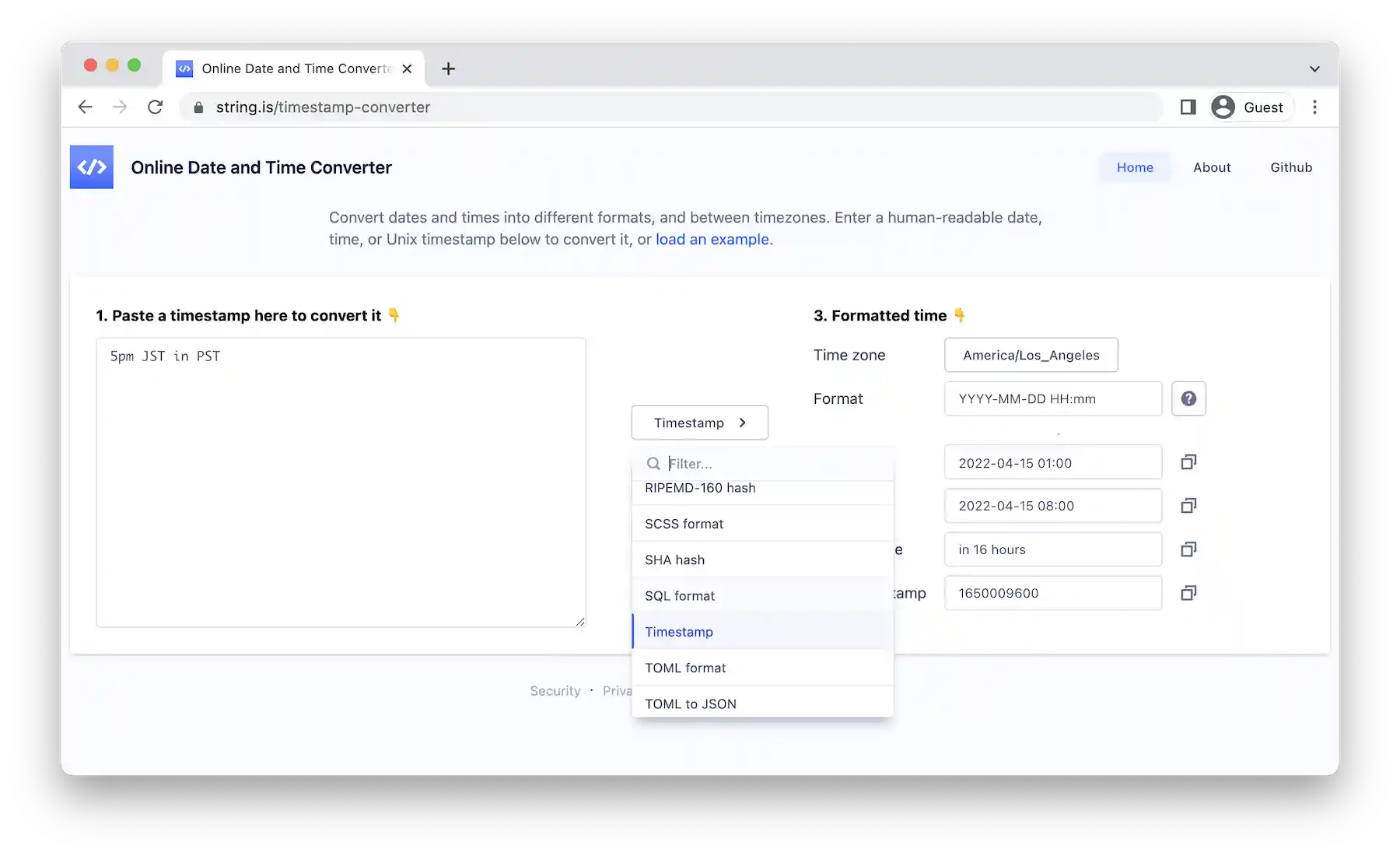Copy the Unix timestamp 1650009600

click(x=1188, y=592)
